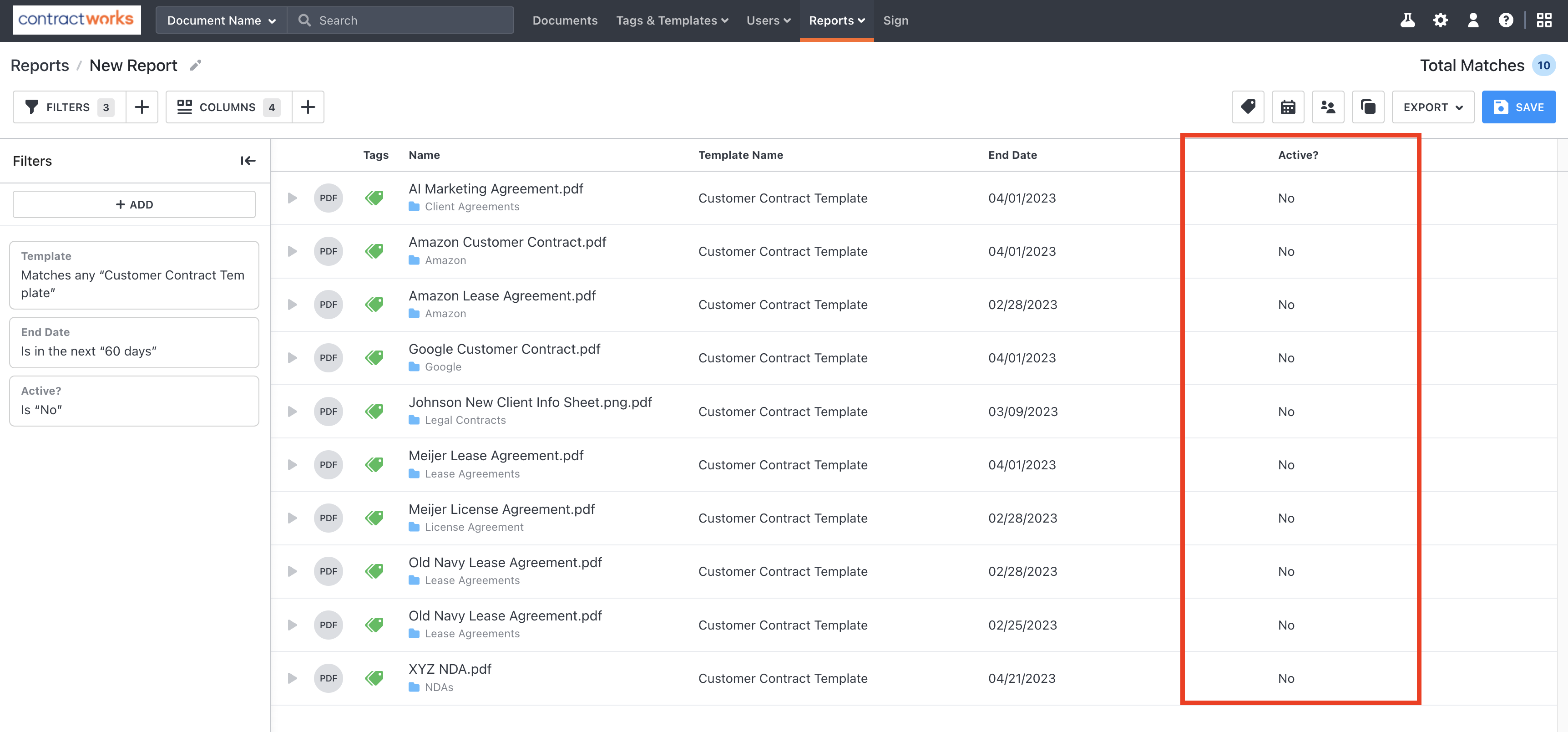
Task: Click green tag on AI Marketing Agreement row
Action: click(374, 198)
